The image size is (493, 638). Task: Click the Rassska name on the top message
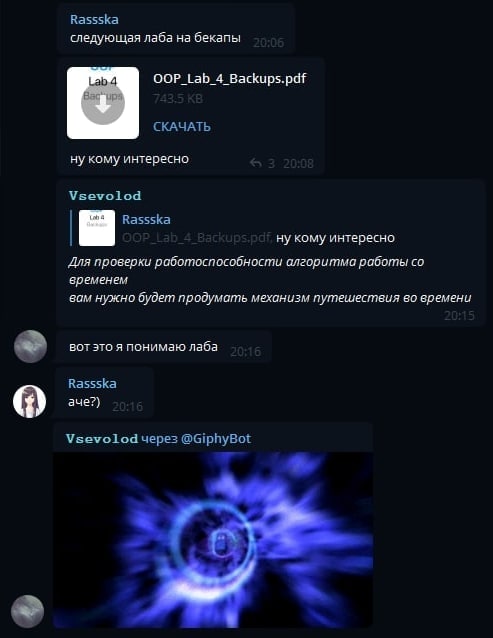94,20
